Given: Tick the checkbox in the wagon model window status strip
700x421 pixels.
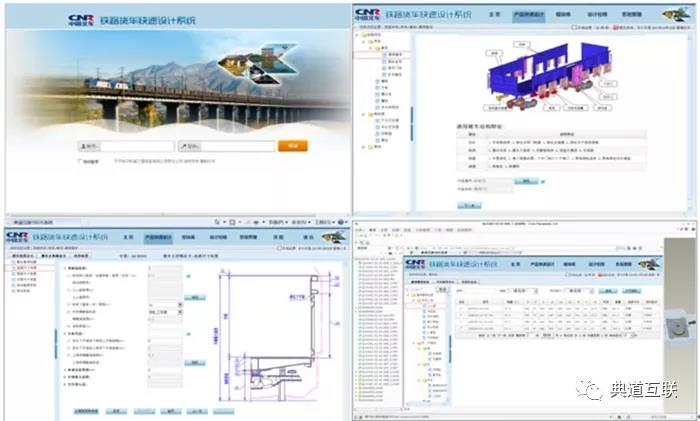Looking at the screenshot, I should [x=574, y=28].
